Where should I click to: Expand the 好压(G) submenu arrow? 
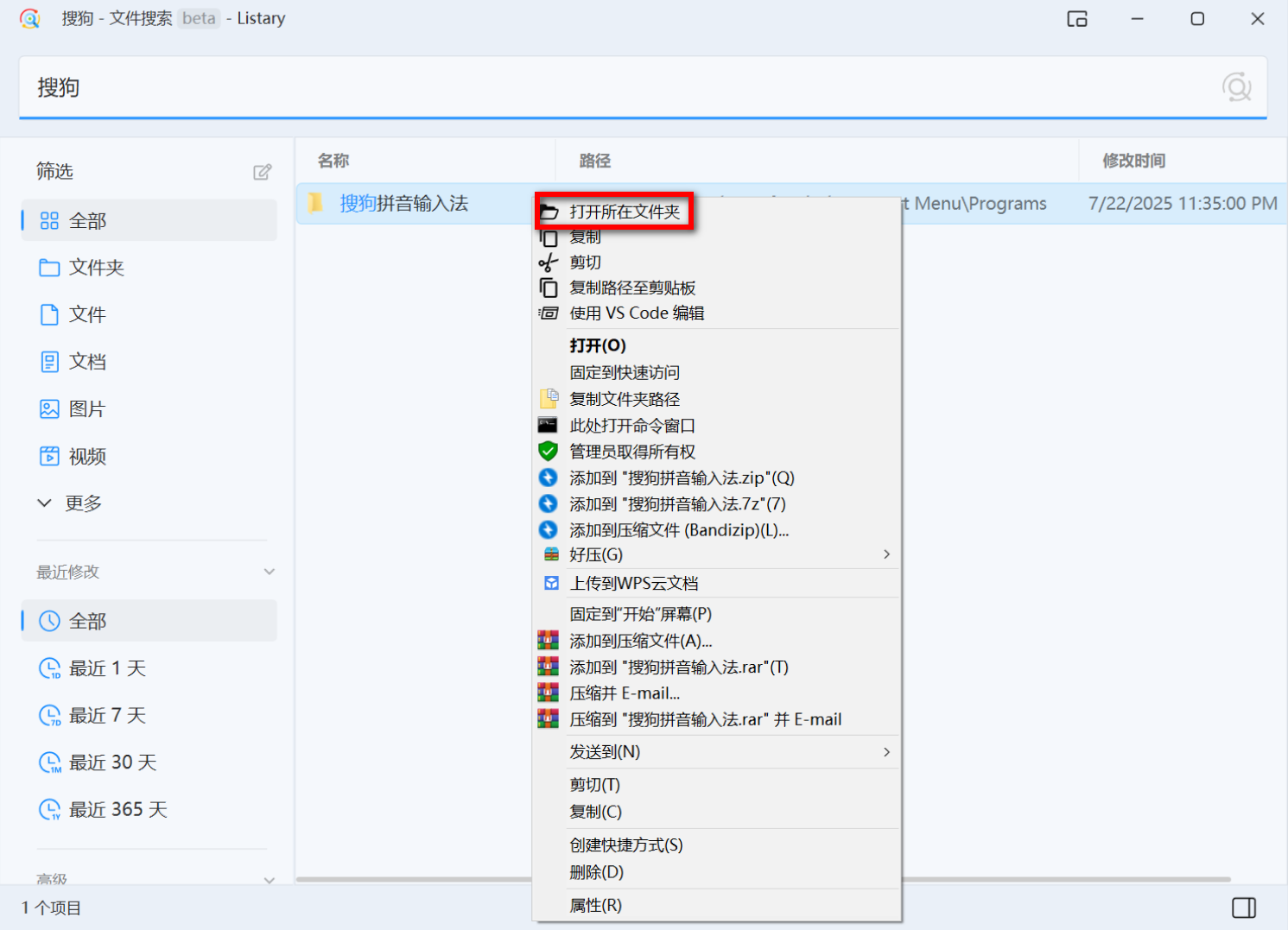(x=887, y=554)
